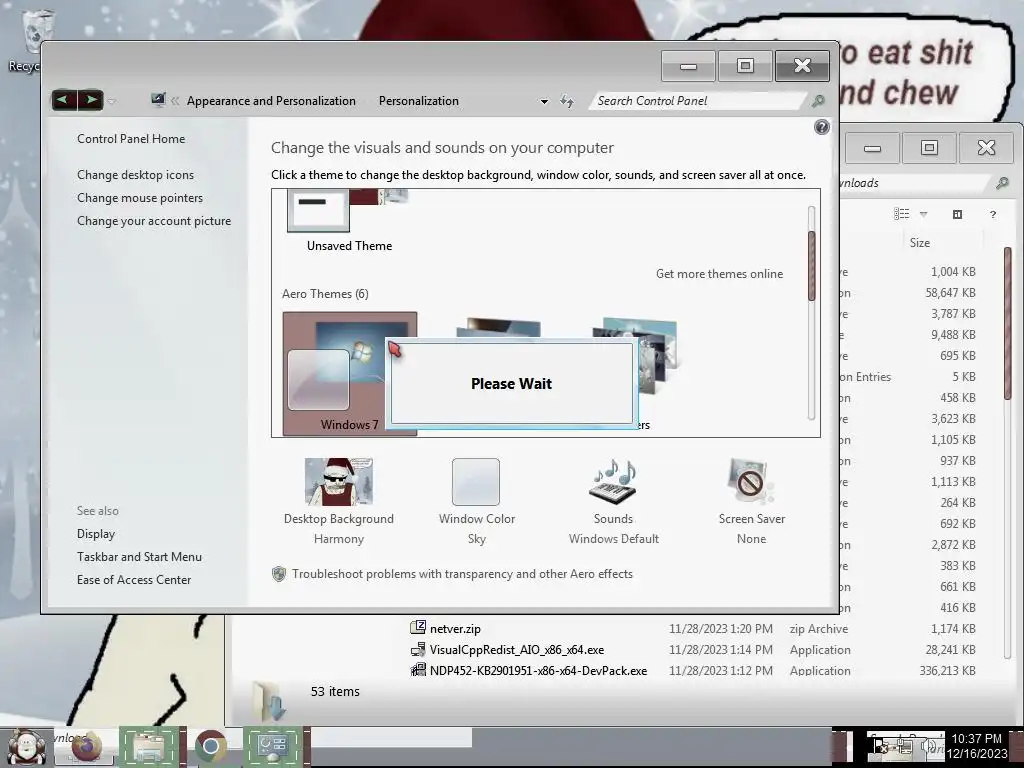This screenshot has width=1024, height=768.
Task: Open help in Downloads window toolbar
Action: coord(993,214)
